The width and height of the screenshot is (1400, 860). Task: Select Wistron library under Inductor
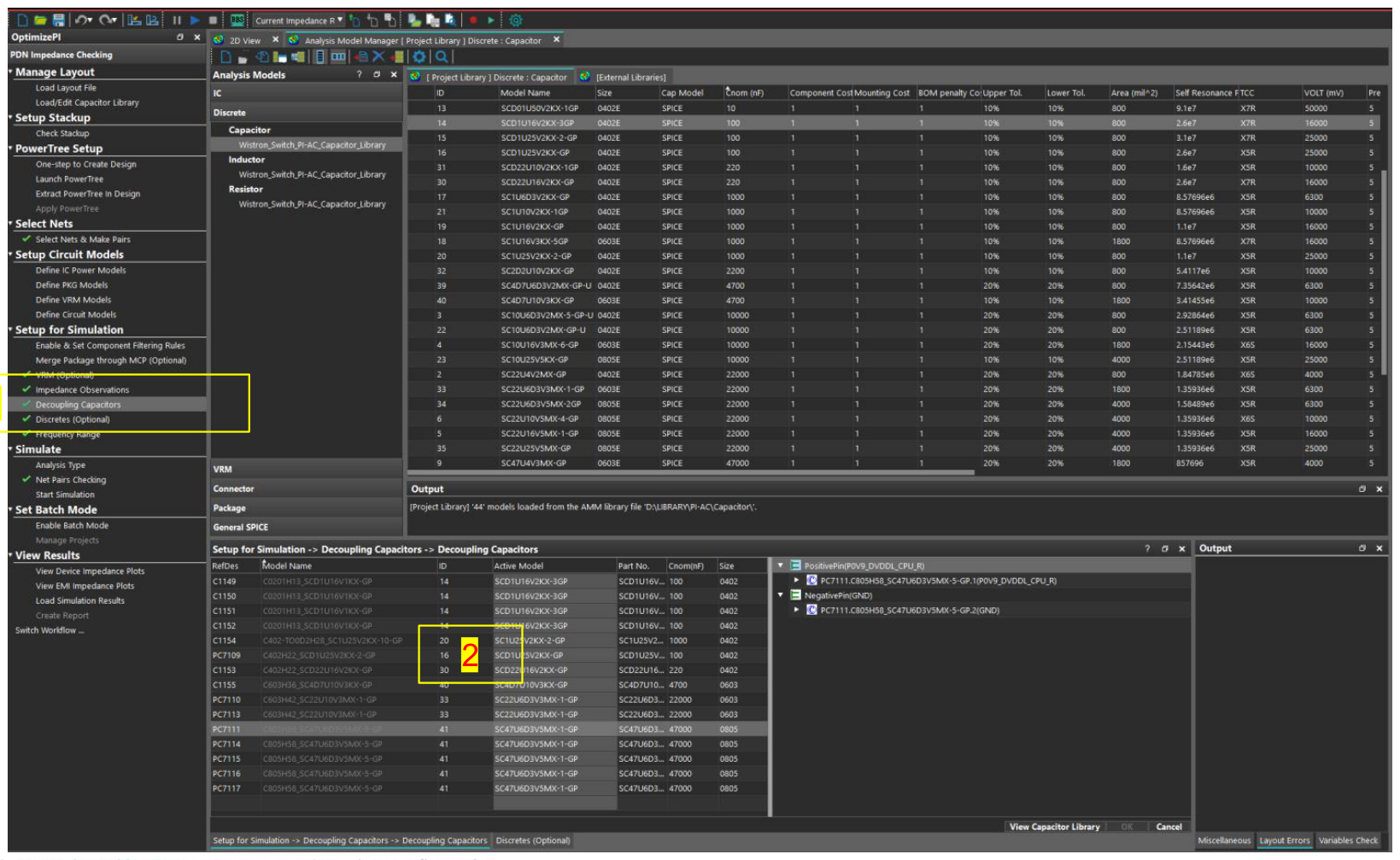(312, 174)
